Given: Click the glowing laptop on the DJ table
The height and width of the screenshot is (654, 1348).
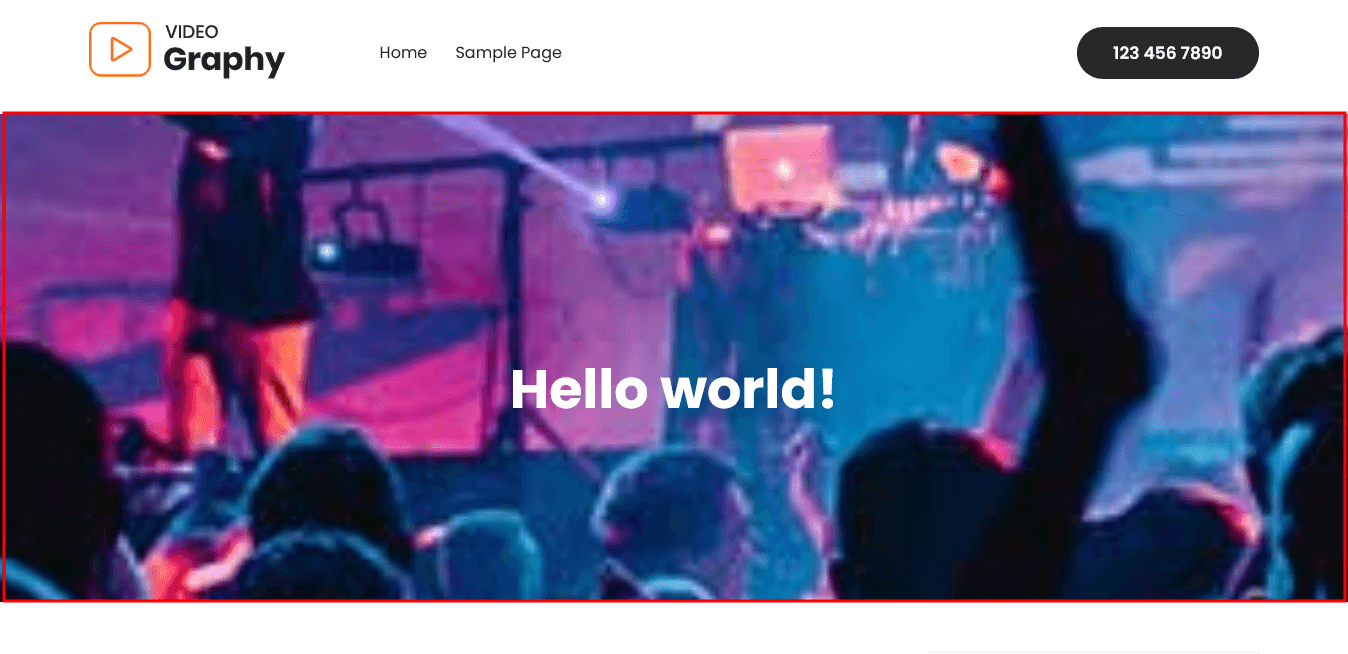Looking at the screenshot, I should [x=780, y=168].
